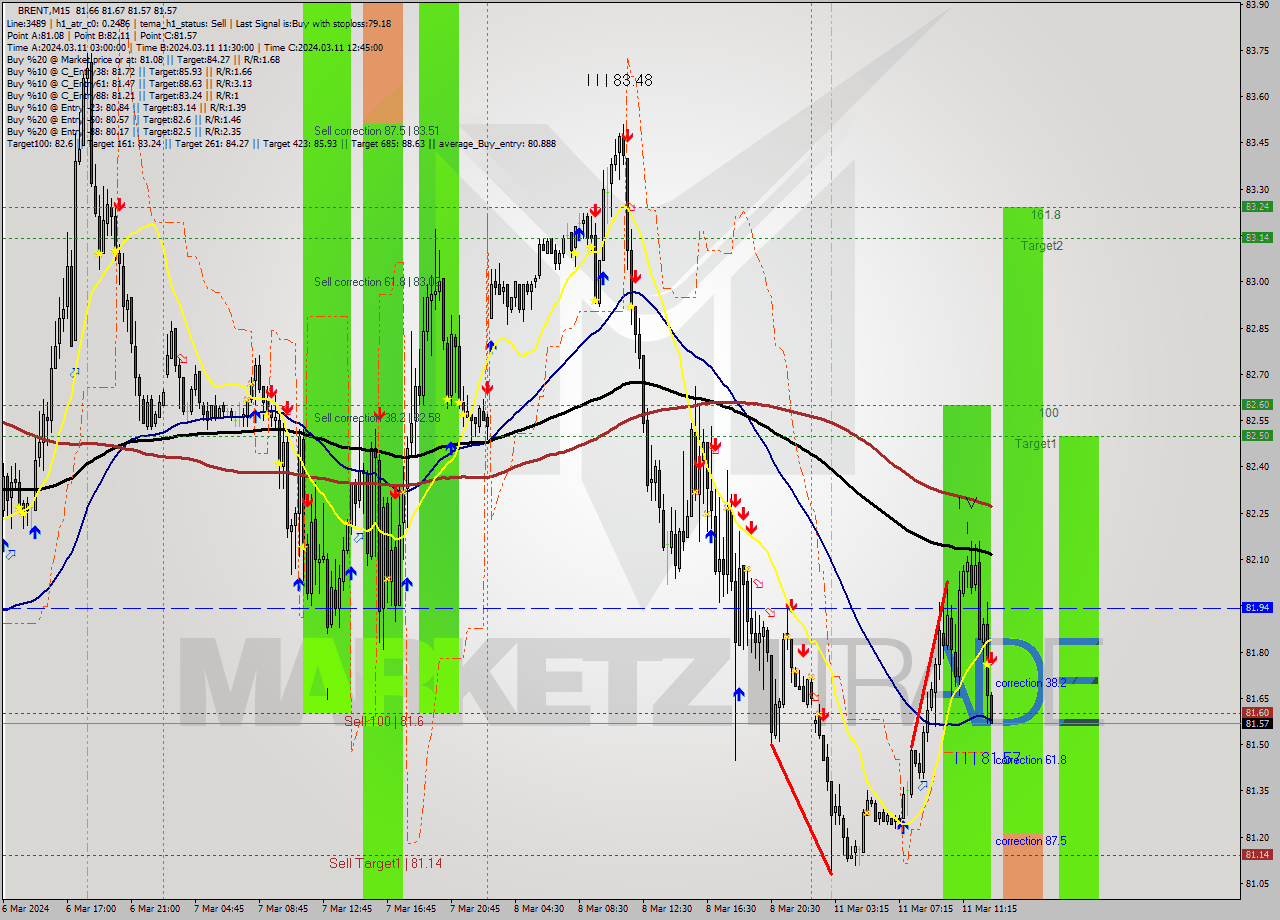Click the green 83.14 price tag
The width and height of the screenshot is (1280, 920).
pos(1257,238)
